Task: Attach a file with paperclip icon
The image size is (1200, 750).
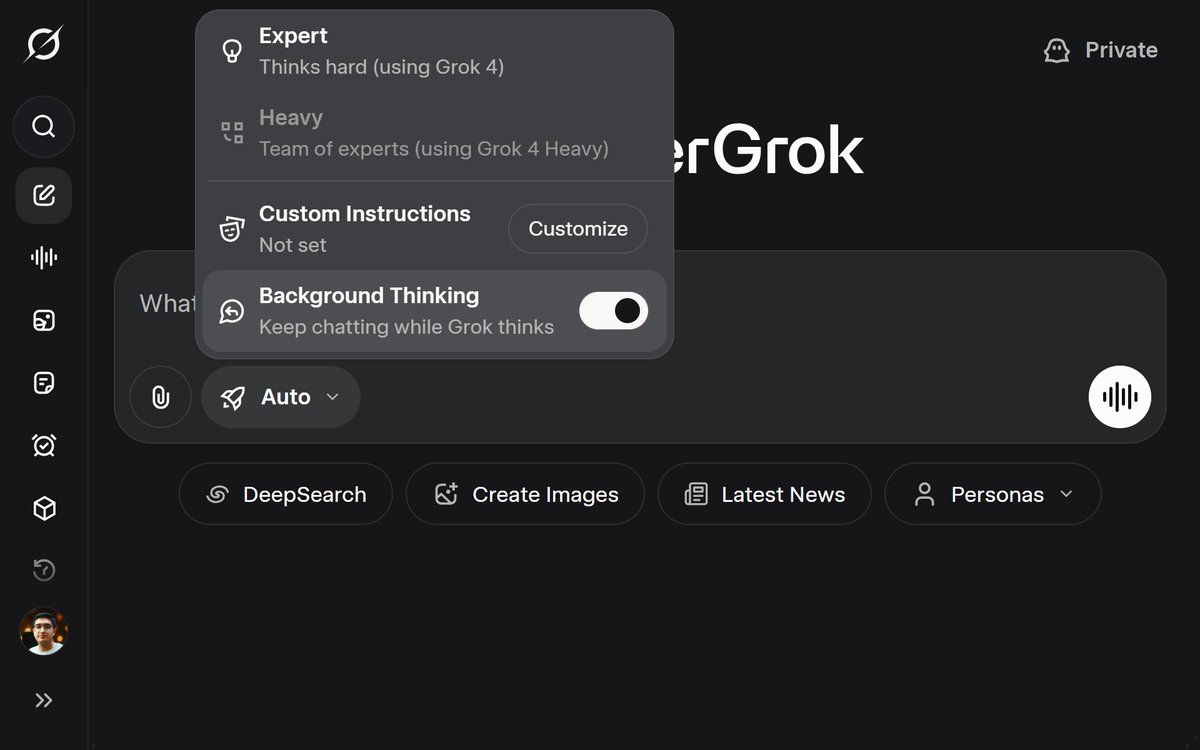Action: pyautogui.click(x=160, y=397)
